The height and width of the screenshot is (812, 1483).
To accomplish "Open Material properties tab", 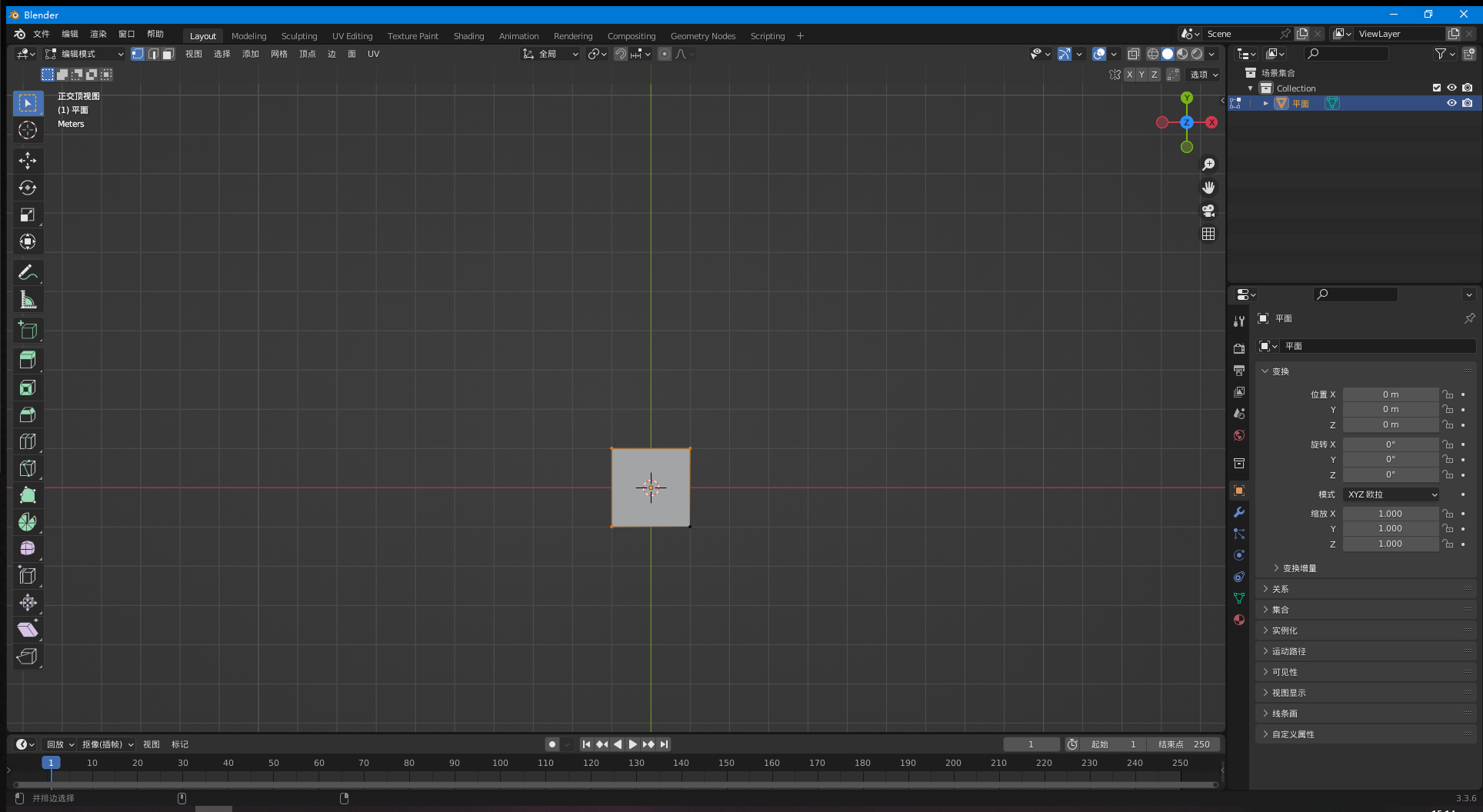I will tap(1238, 620).
